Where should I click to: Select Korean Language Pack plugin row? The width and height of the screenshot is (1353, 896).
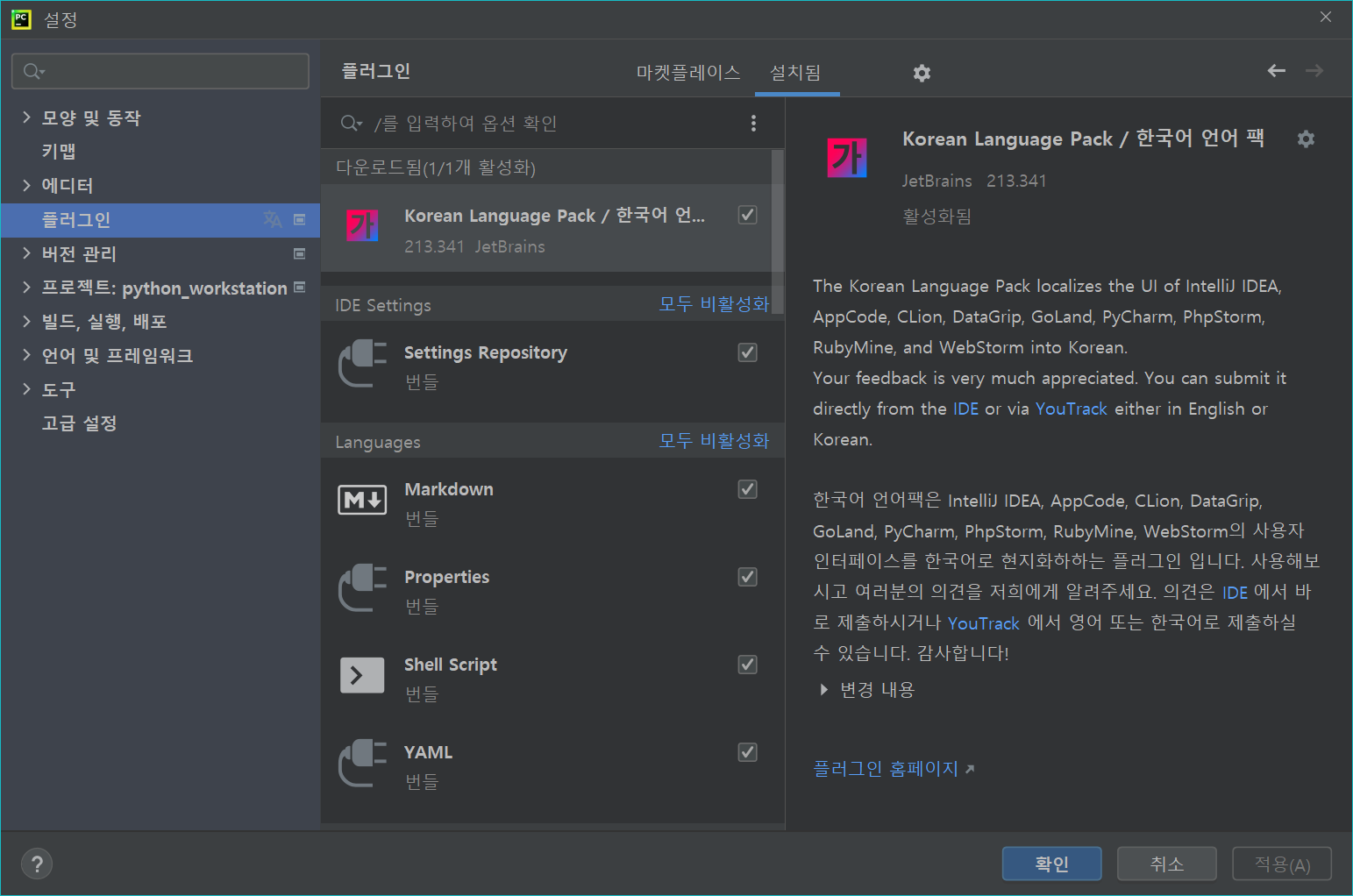546,228
